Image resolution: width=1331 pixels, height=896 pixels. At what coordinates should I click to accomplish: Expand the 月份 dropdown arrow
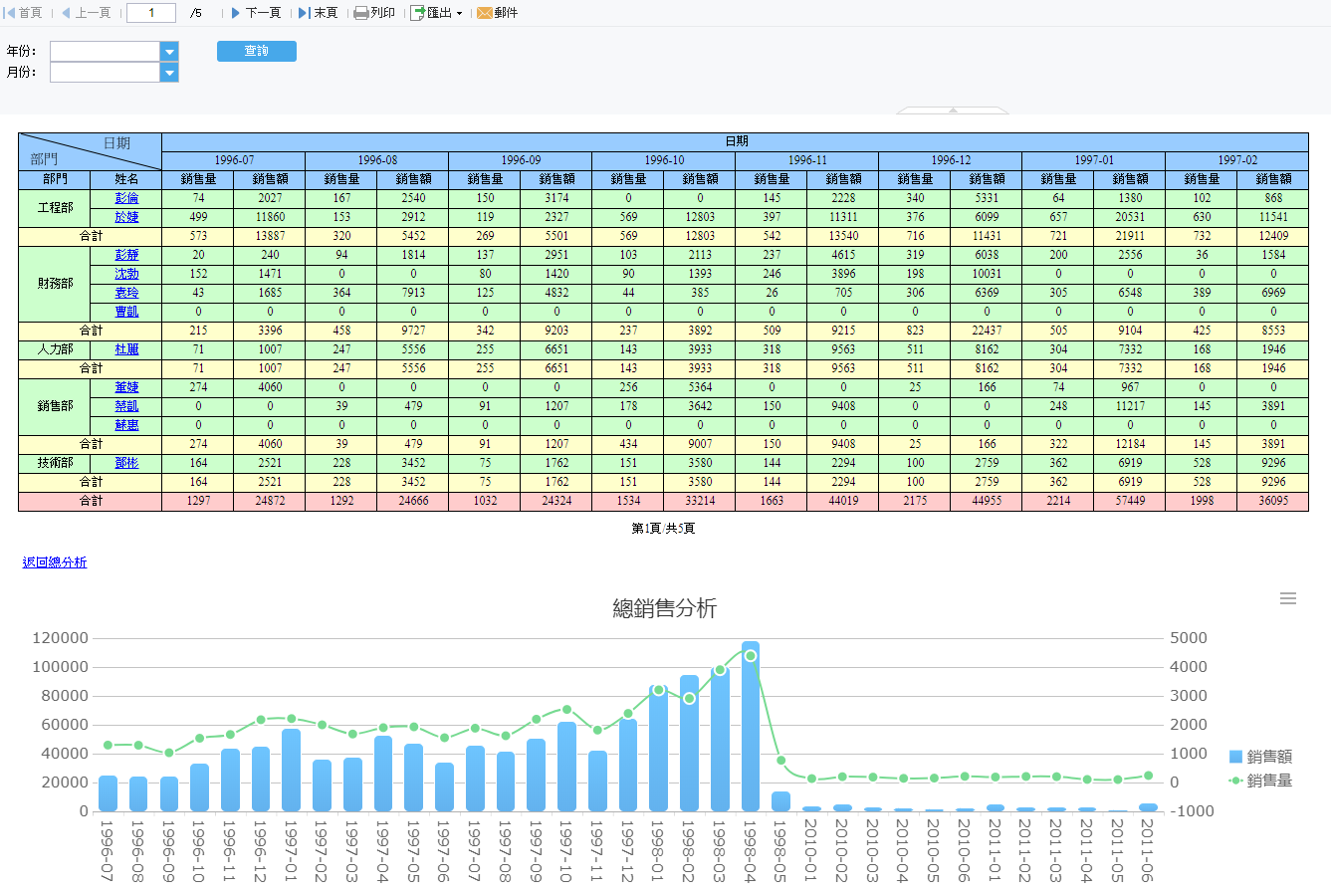click(169, 73)
